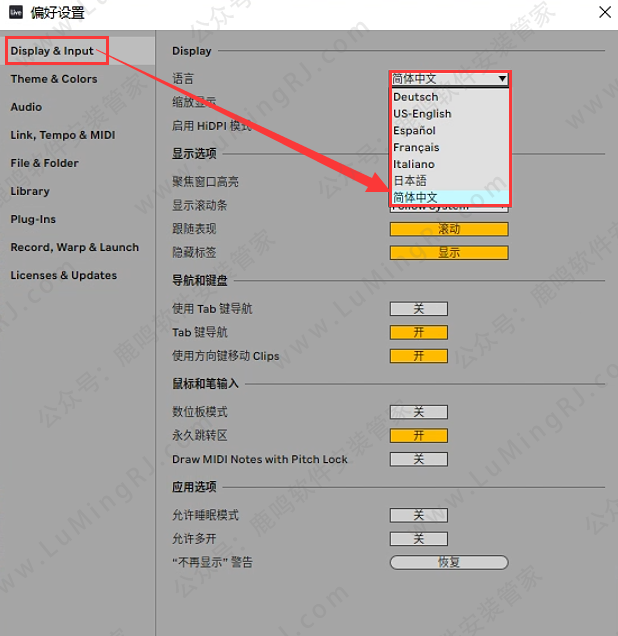Enable the 允许多开 toggle

pos(419,539)
